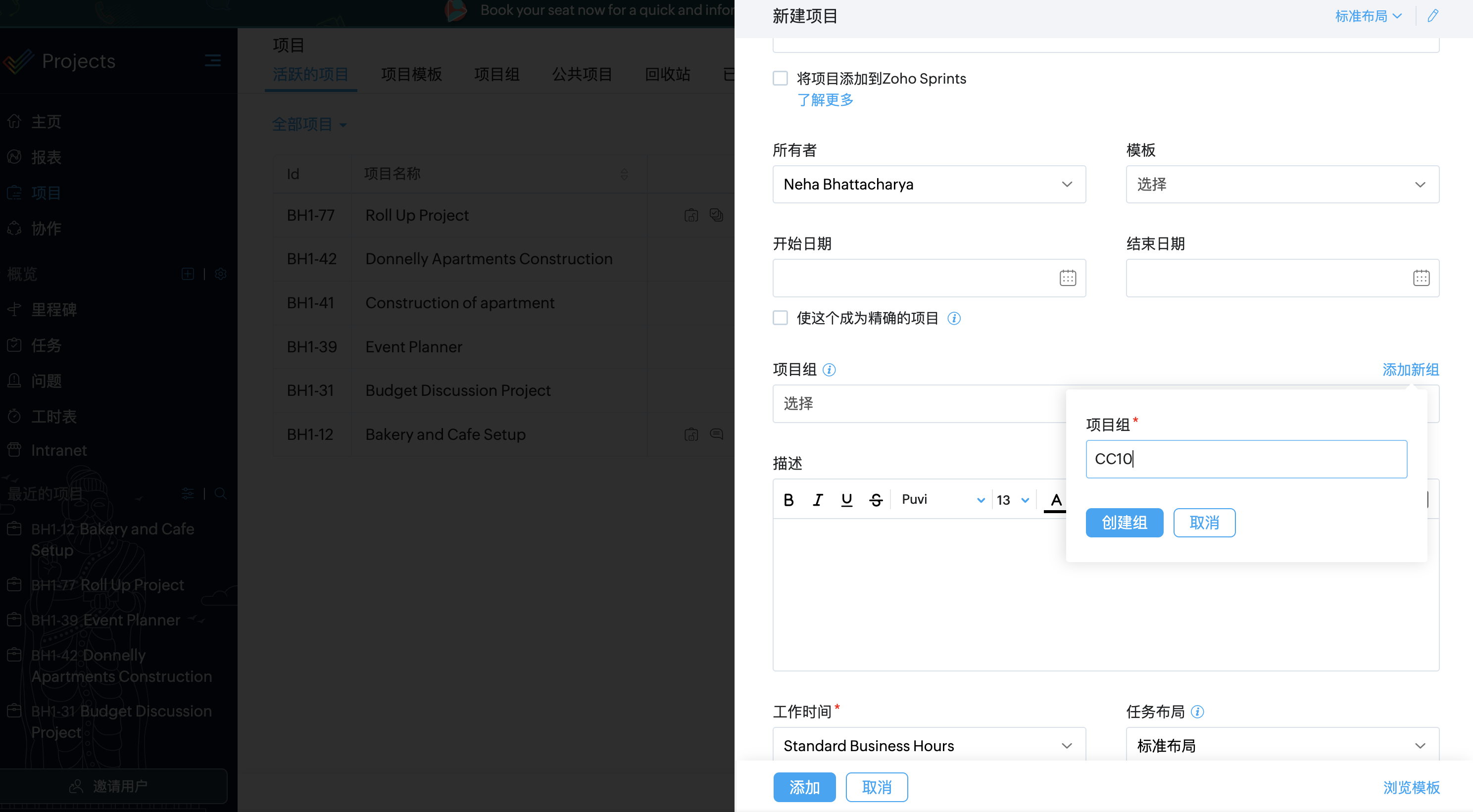The image size is (1473, 812).
Task: Open the 模板 template selection dropdown
Action: (1282, 184)
